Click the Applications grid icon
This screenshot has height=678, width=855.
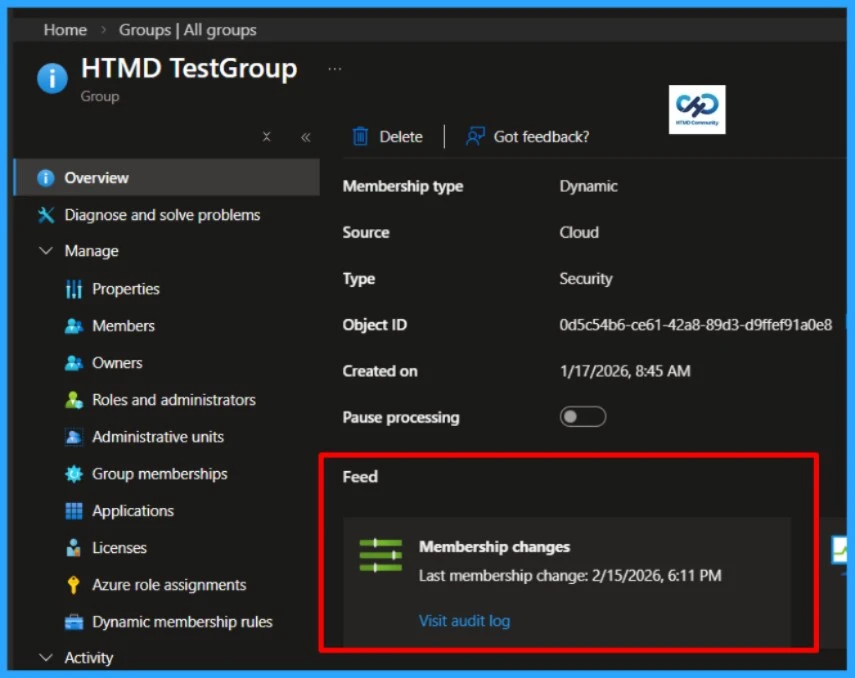71,510
